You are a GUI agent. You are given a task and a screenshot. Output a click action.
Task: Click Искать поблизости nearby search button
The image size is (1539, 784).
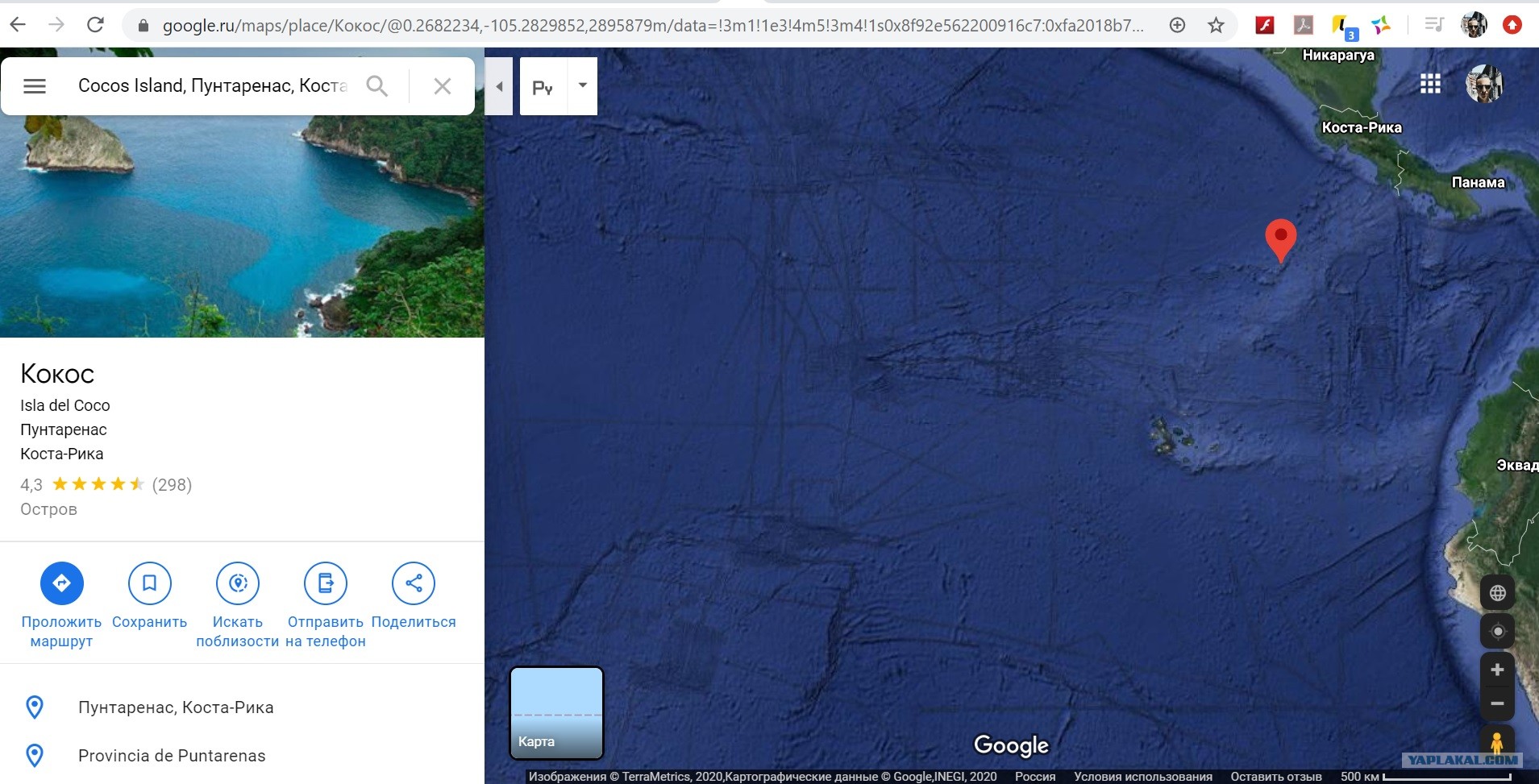tap(238, 606)
